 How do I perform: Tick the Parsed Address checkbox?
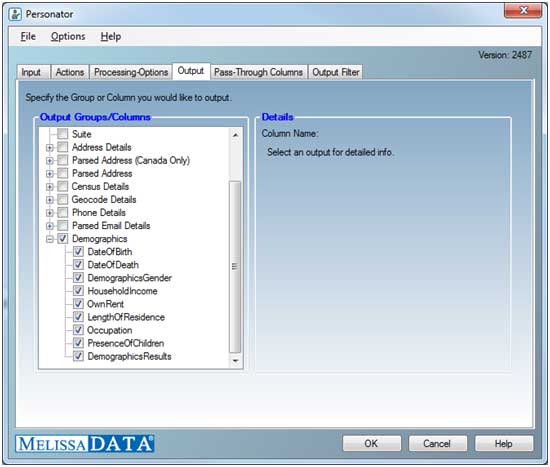(x=62, y=173)
